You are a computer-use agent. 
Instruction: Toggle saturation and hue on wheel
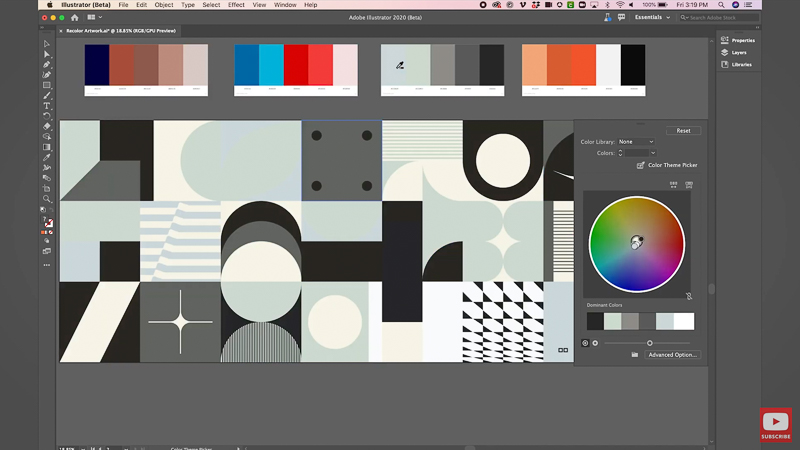point(586,343)
